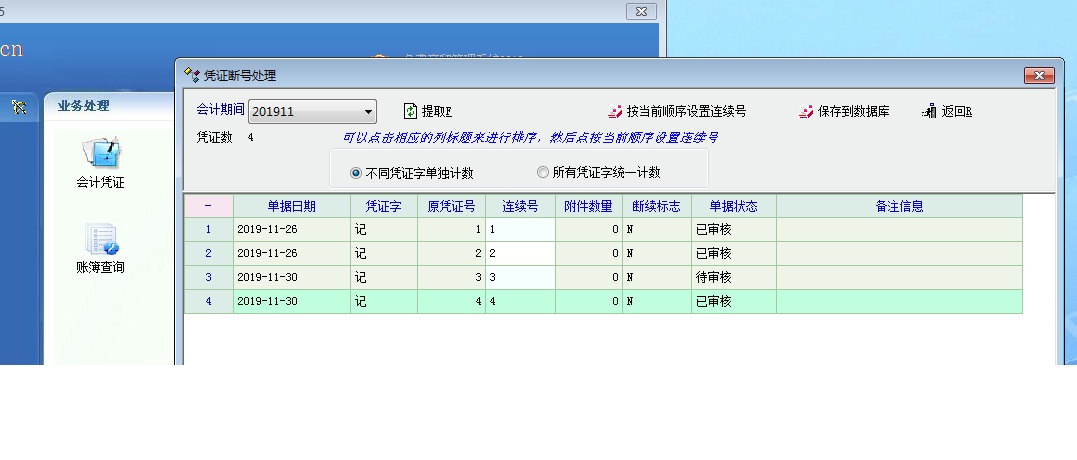This screenshot has height=460, width=1077.
Task: Click the 连续号 cell in row 2
Action: [520, 254]
